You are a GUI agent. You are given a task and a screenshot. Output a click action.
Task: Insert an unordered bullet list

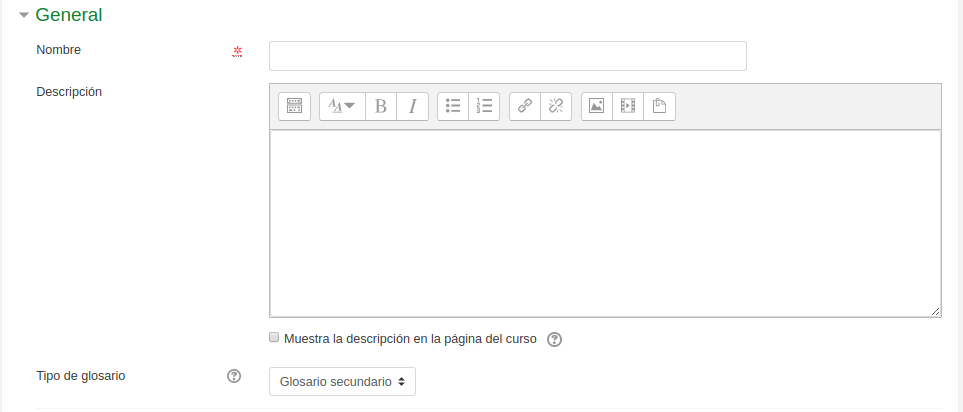[453, 106]
